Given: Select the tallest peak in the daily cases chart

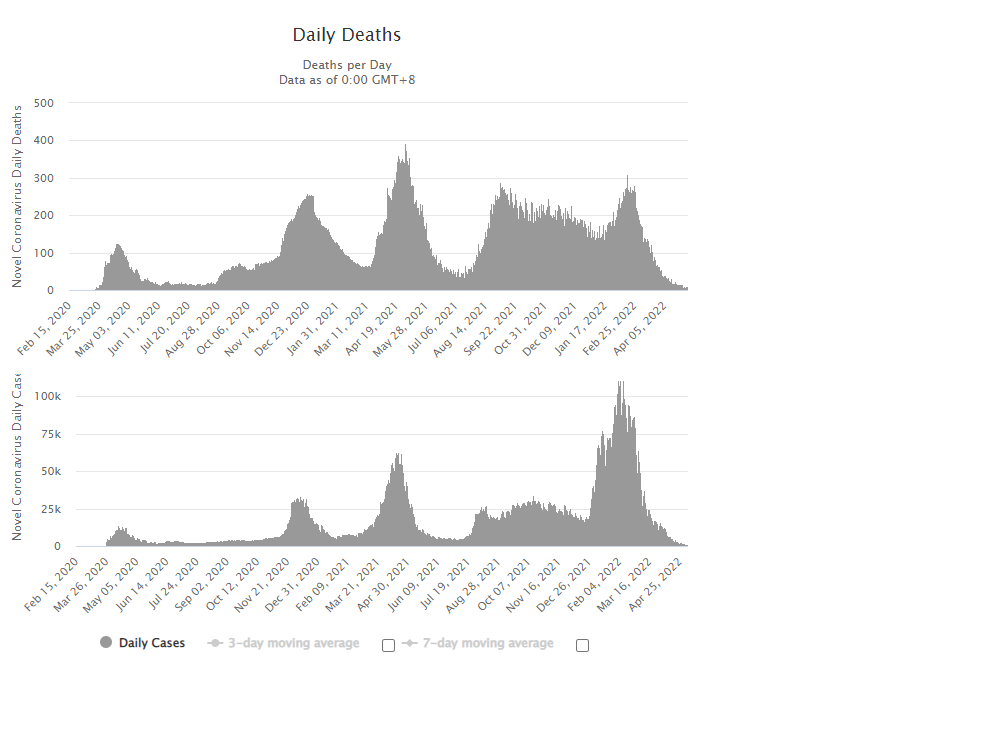Looking at the screenshot, I should click(x=620, y=384).
